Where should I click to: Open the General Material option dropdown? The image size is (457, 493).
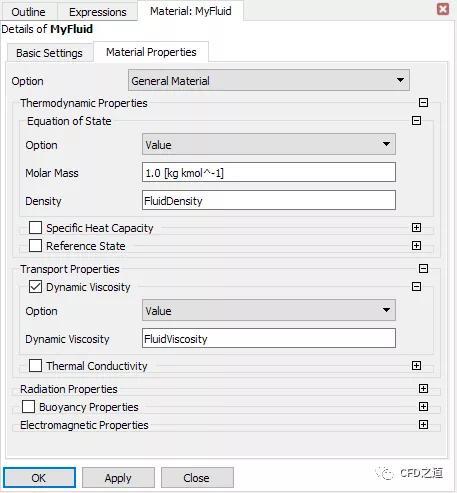[269, 80]
